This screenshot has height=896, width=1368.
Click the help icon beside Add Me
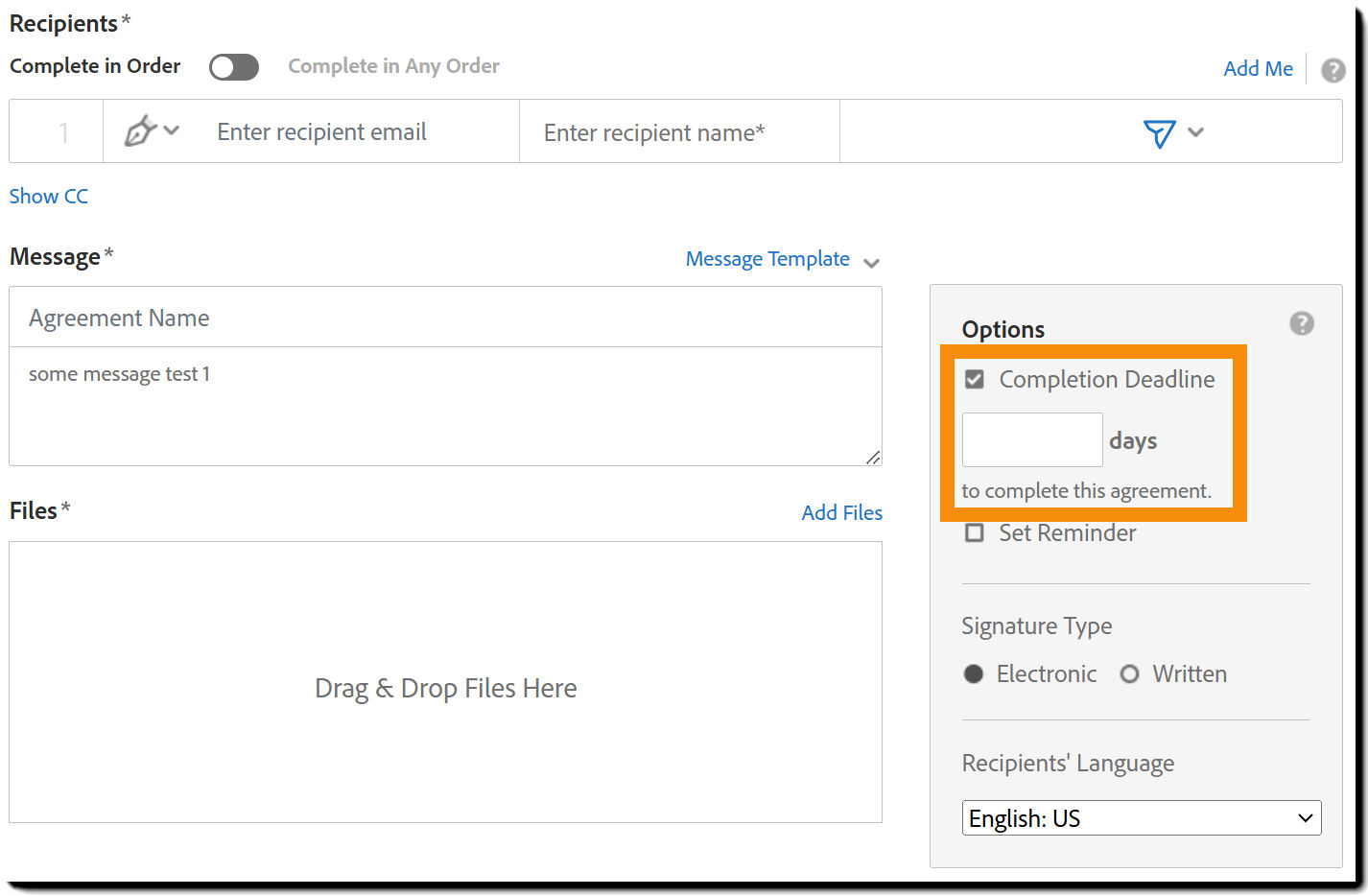pyautogui.click(x=1333, y=69)
